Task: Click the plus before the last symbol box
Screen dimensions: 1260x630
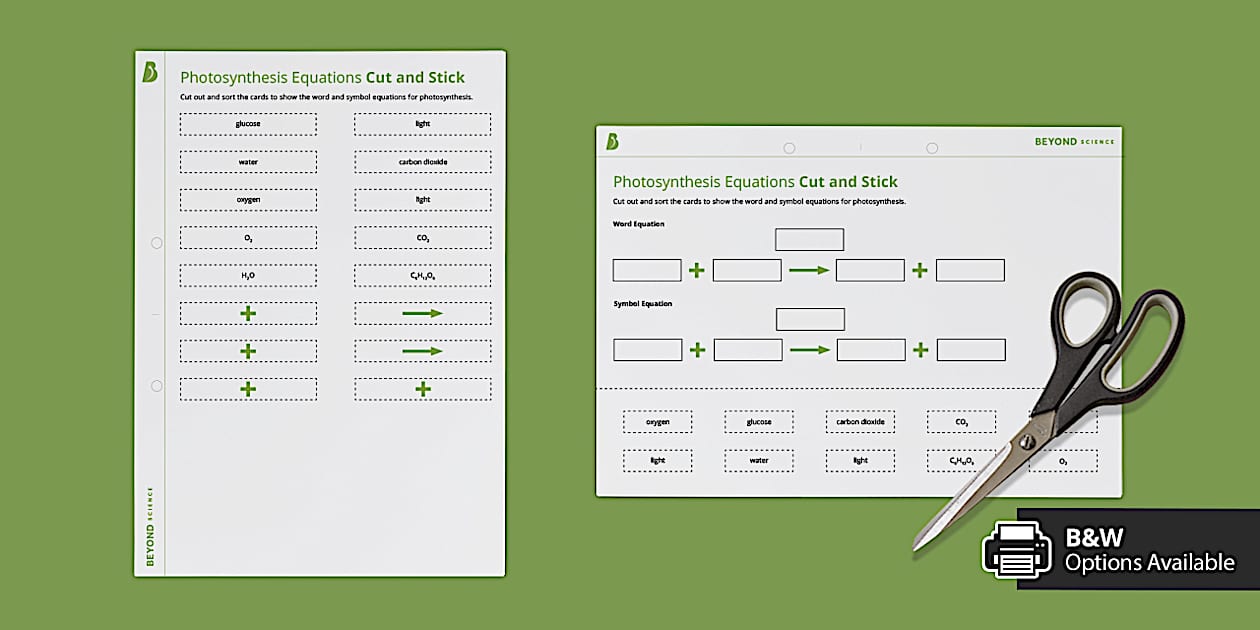Action: point(920,350)
